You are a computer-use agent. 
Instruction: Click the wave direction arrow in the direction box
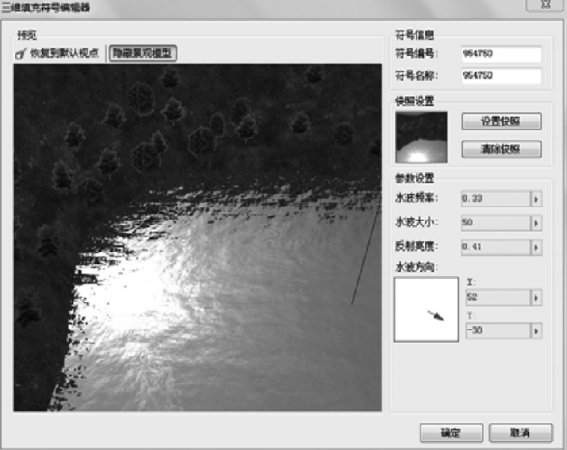click(x=436, y=315)
